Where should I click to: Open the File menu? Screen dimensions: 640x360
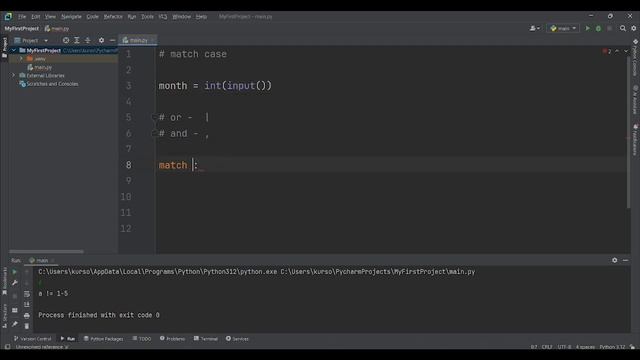point(22,17)
